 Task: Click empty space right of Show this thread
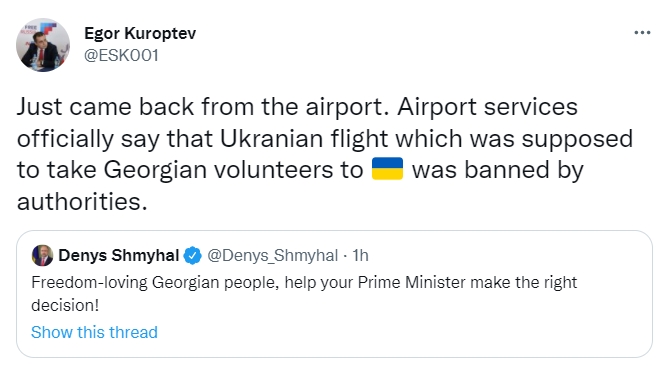click(403, 332)
